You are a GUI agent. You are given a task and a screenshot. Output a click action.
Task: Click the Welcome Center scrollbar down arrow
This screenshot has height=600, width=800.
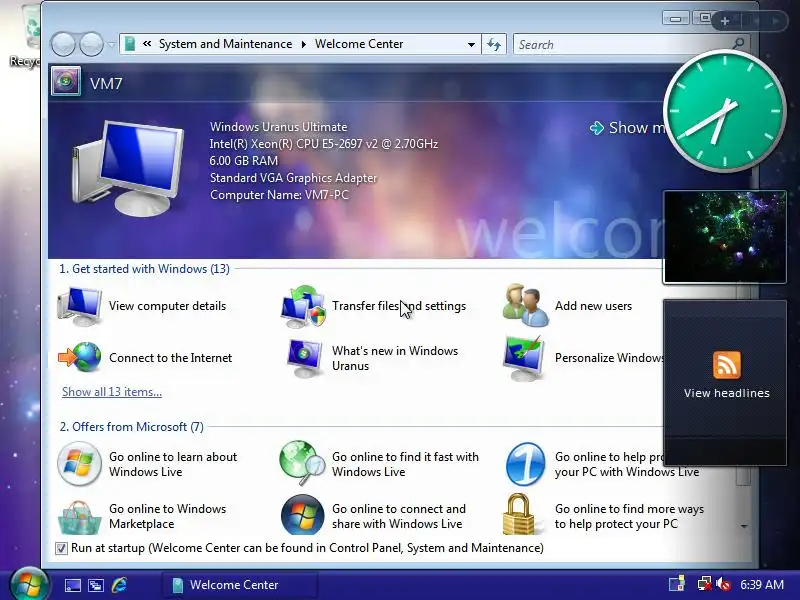[744, 526]
